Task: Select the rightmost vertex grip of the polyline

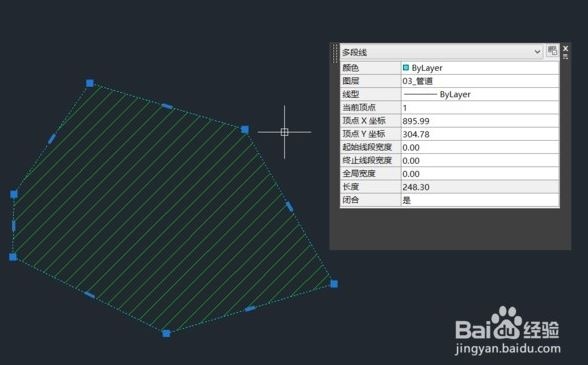Action: pyautogui.click(x=334, y=284)
